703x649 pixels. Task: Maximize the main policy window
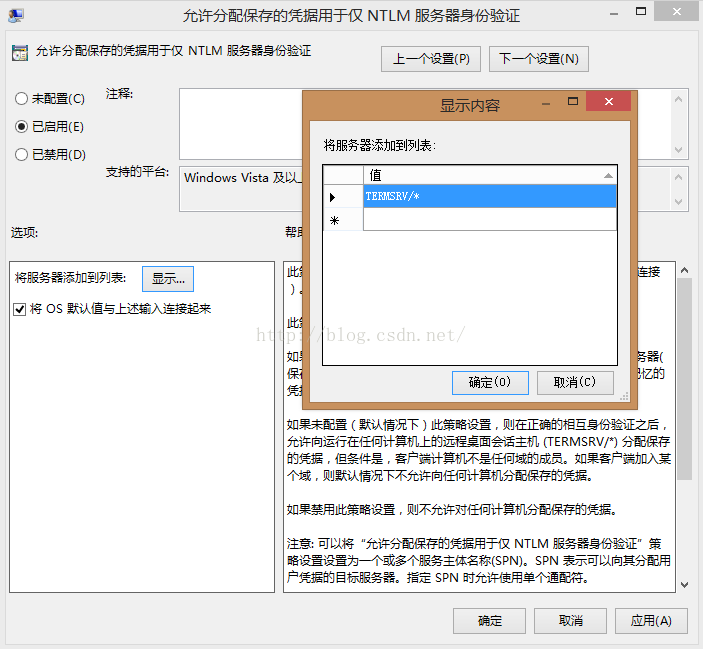click(641, 12)
